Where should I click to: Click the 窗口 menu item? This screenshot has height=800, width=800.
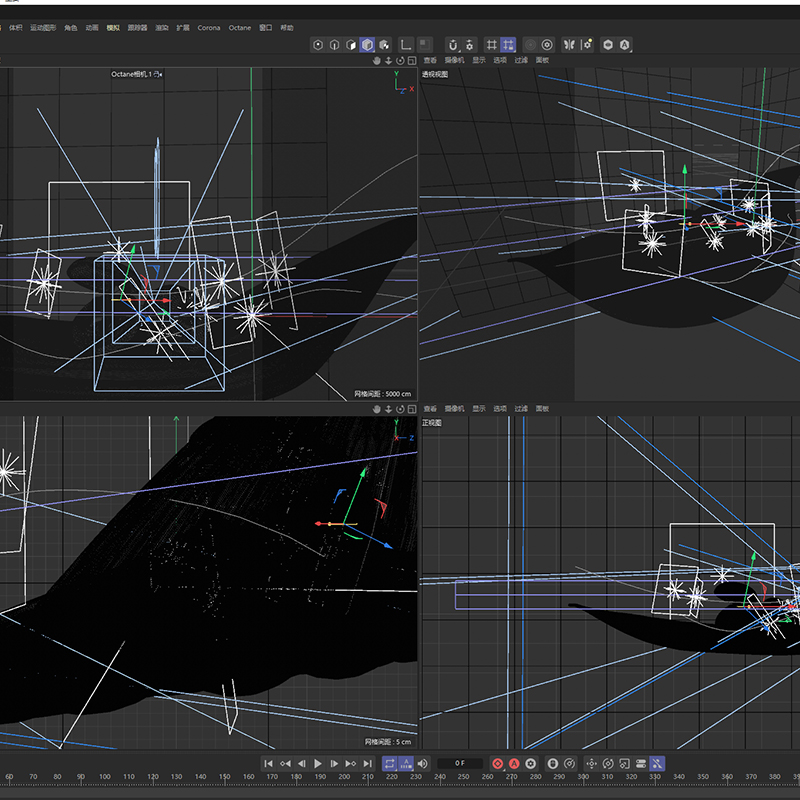point(265,28)
